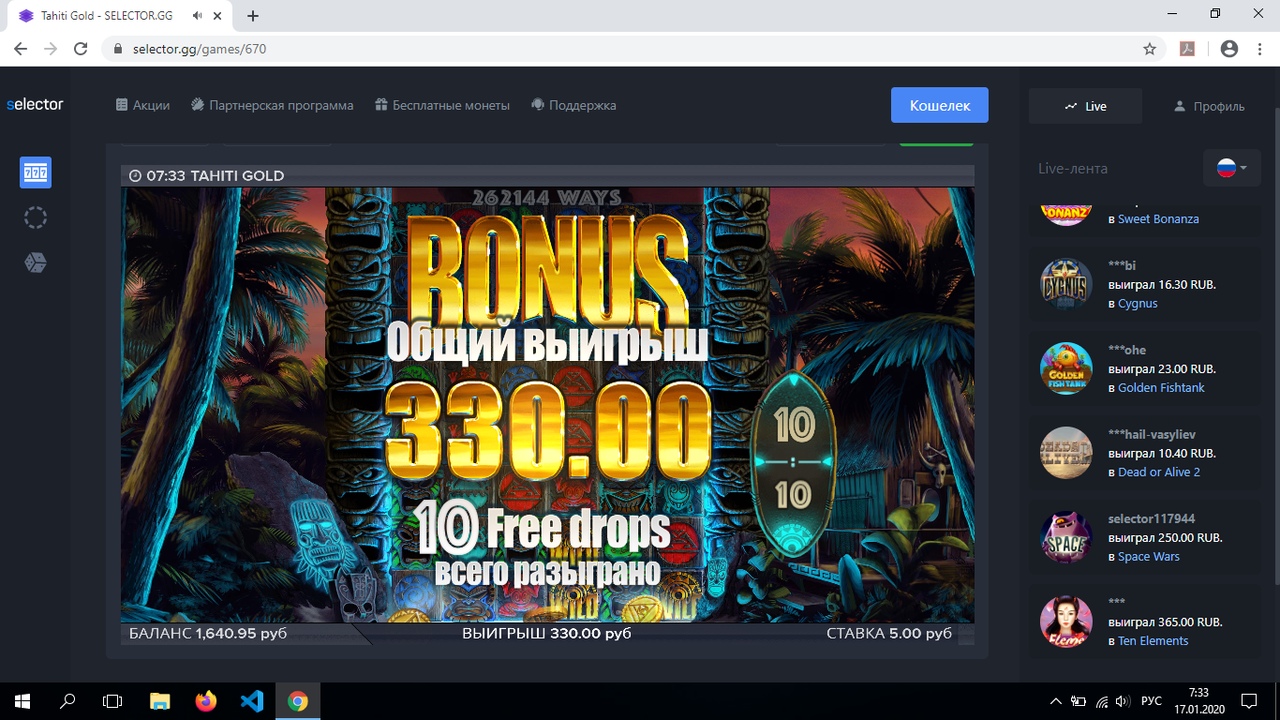Click the 330.00 total win amount

(x=547, y=432)
